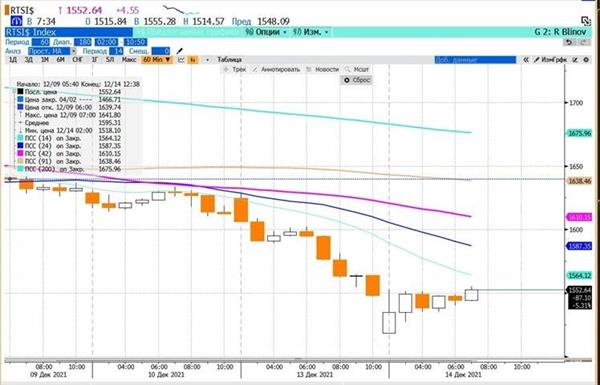Click the ИзмГрфк edit chart button
Screen dimensions: 600x385
550,60
